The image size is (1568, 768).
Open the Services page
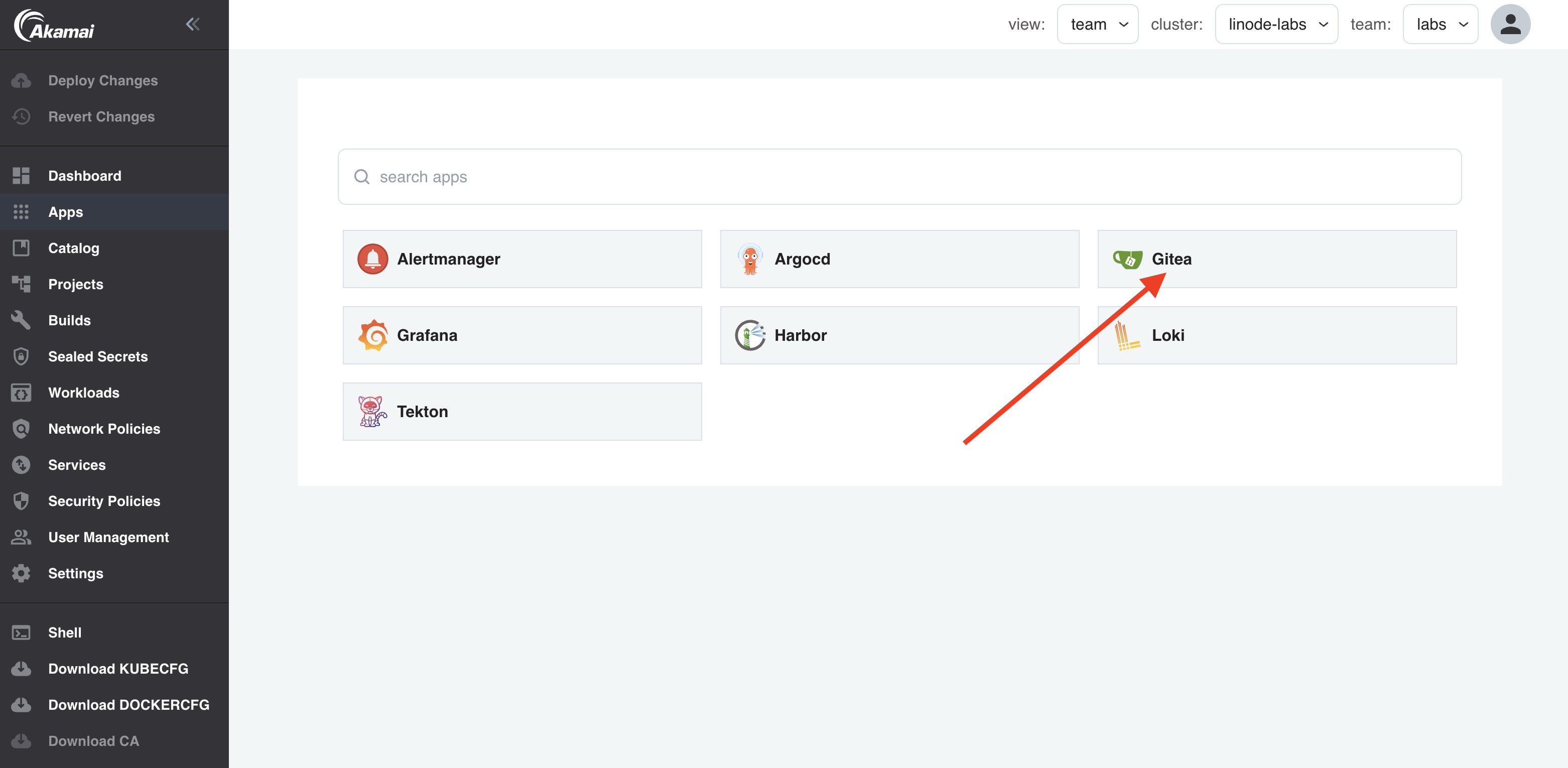tap(114, 465)
